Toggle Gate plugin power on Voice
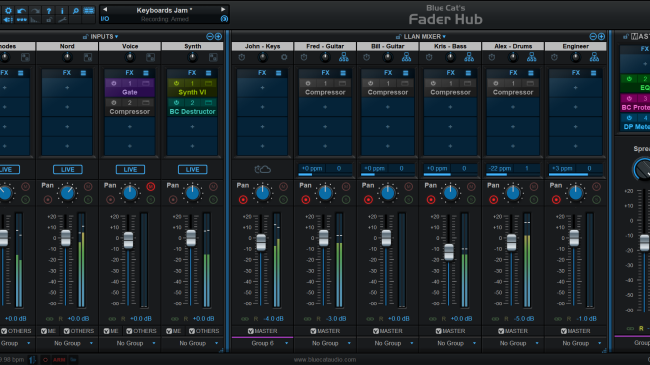Image resolution: width=650 pixels, height=365 pixels. [114, 83]
